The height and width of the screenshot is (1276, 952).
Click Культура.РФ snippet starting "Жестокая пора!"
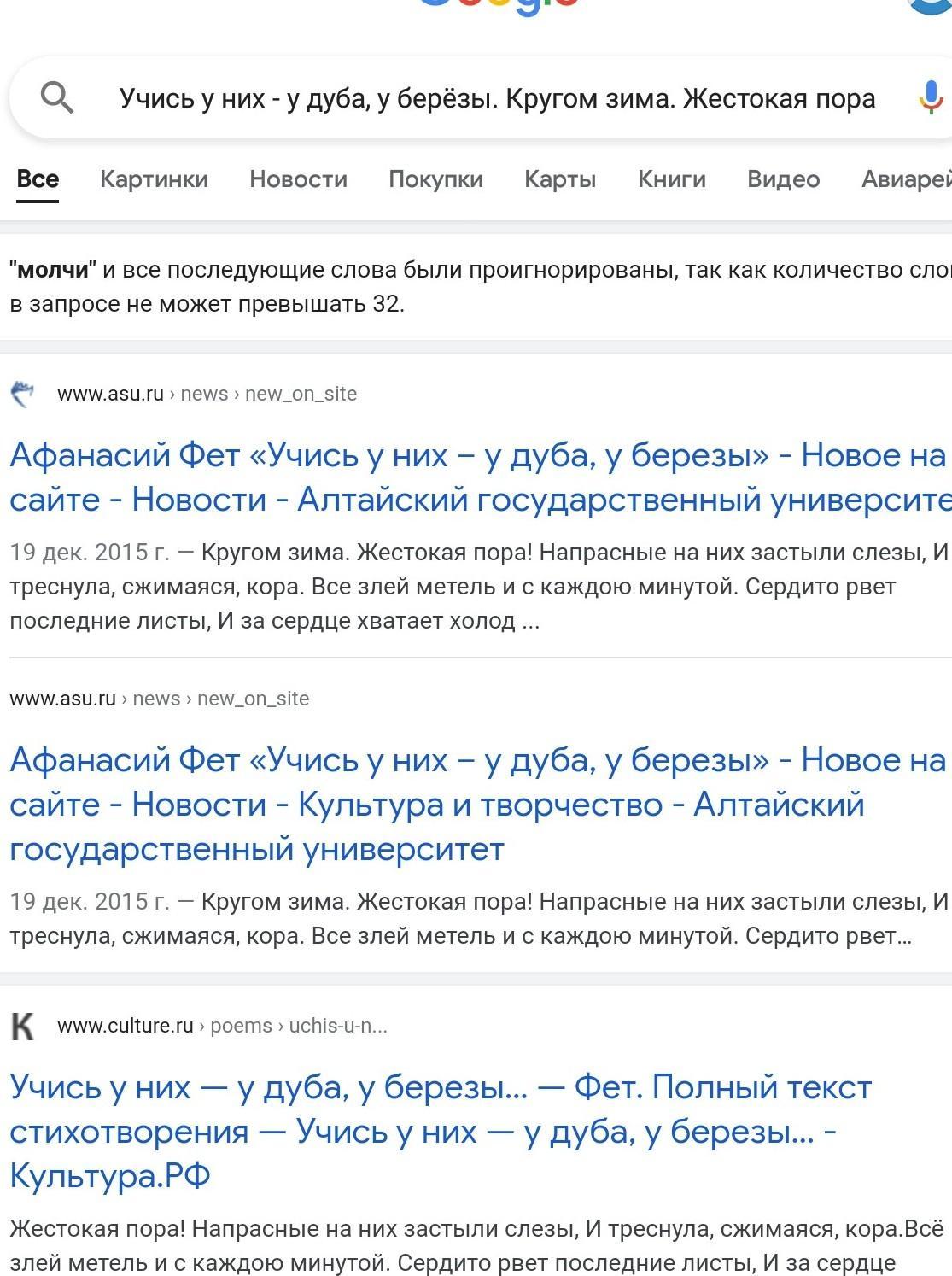point(476,1245)
